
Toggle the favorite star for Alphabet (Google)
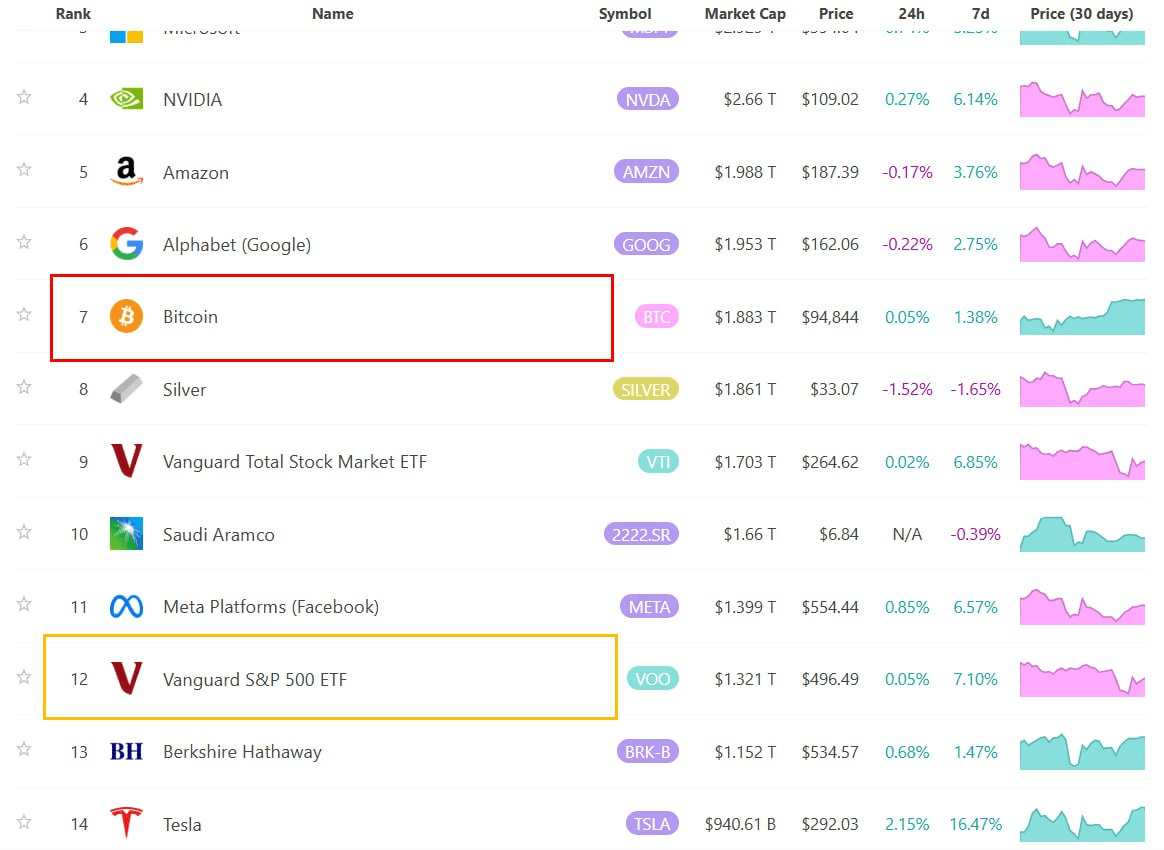coord(24,242)
